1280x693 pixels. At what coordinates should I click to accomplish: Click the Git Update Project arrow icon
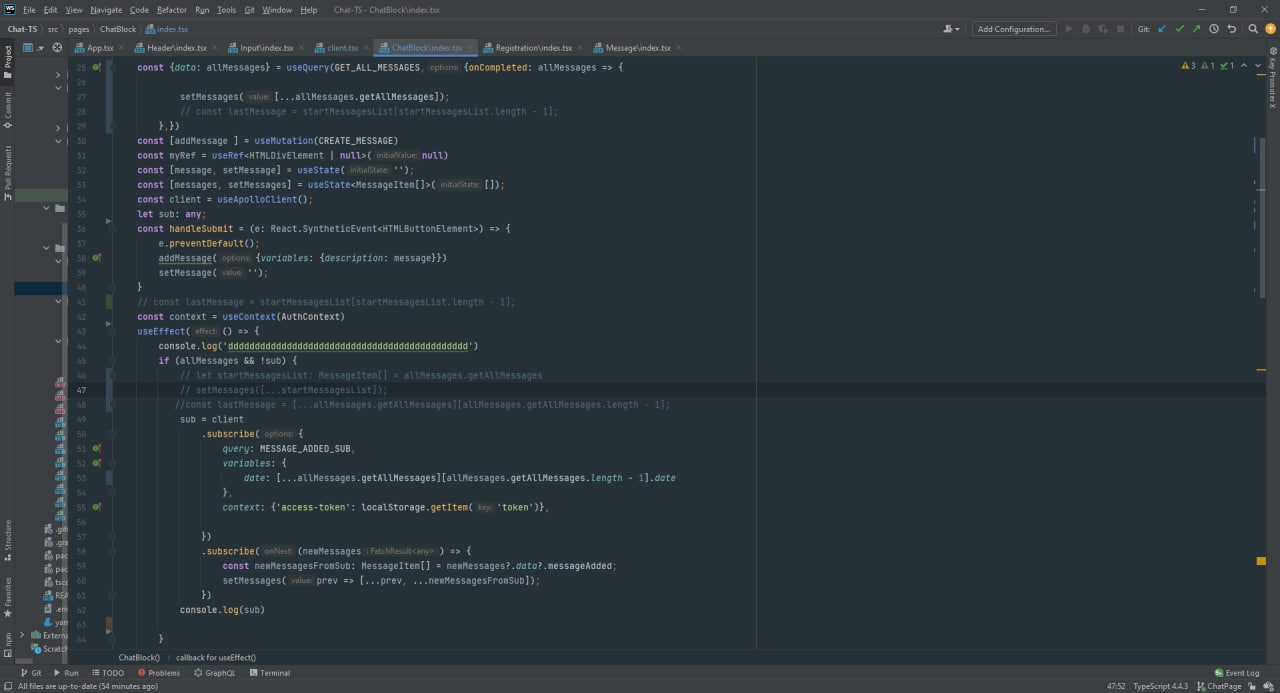(1162, 29)
